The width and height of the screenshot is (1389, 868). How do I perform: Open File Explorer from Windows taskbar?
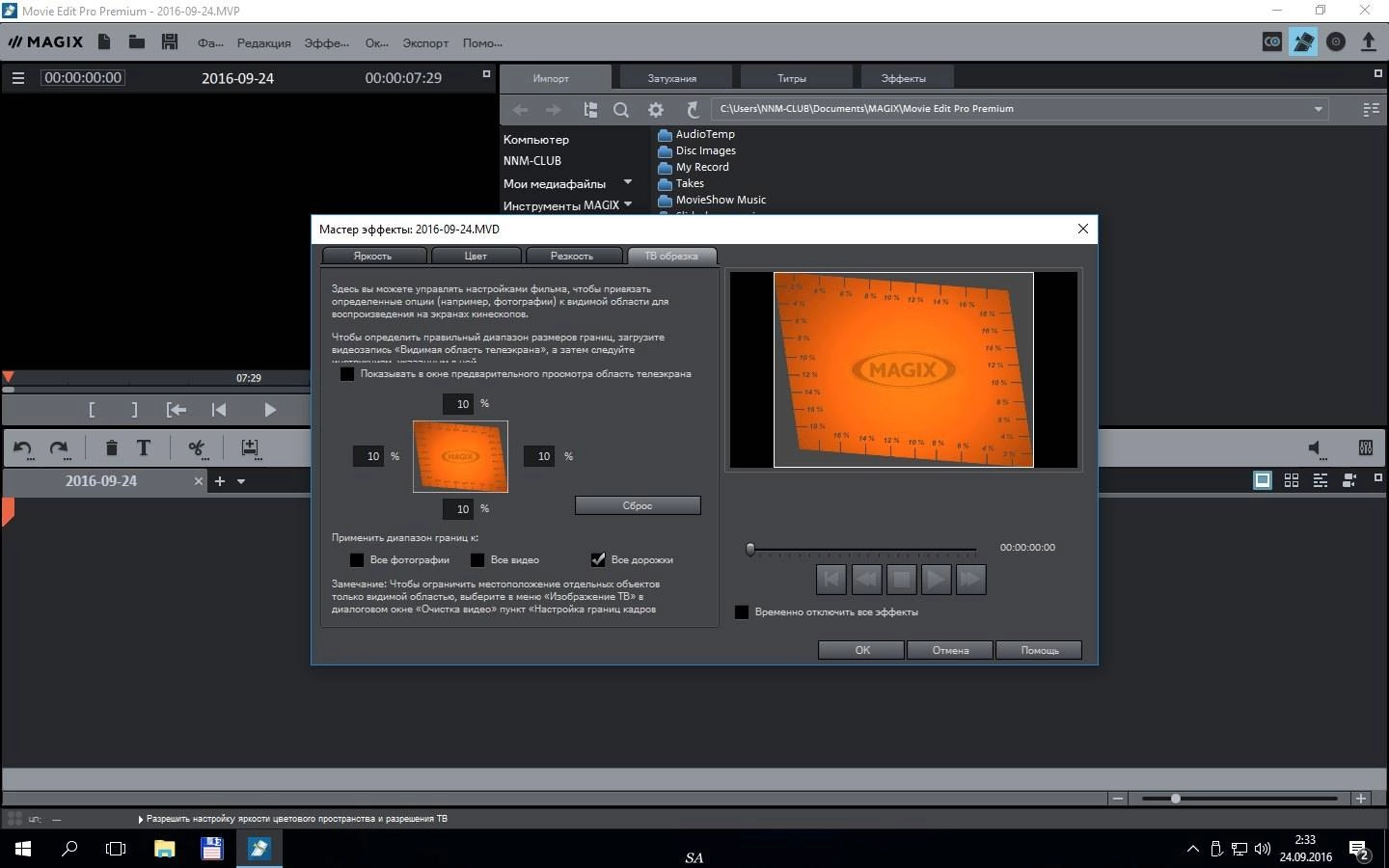pyautogui.click(x=165, y=849)
